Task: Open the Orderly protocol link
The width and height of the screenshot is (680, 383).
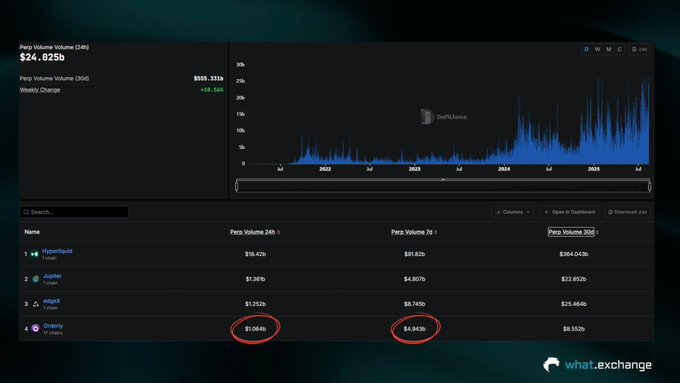Action: point(53,326)
